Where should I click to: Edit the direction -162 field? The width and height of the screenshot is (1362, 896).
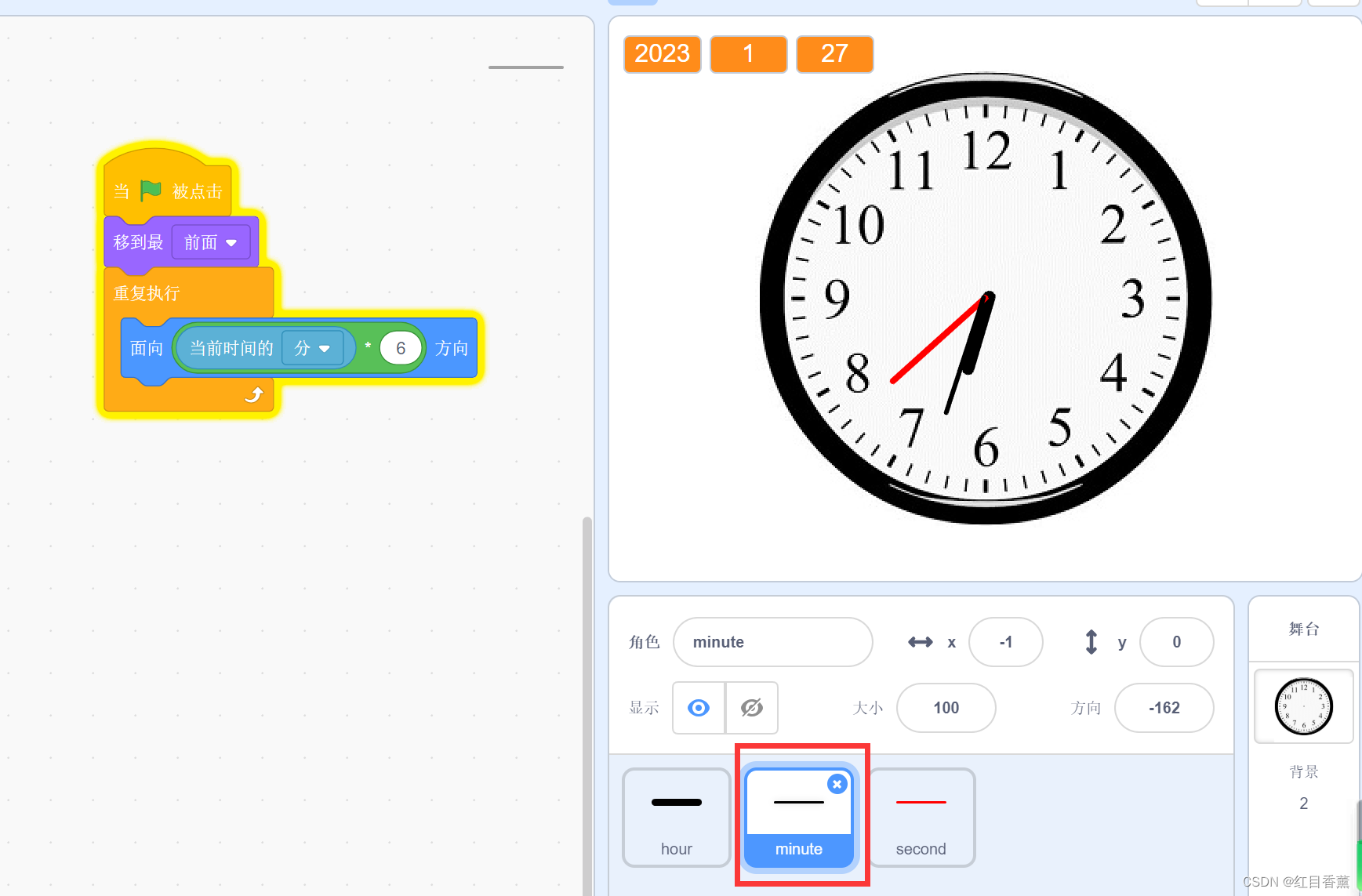tap(1164, 708)
